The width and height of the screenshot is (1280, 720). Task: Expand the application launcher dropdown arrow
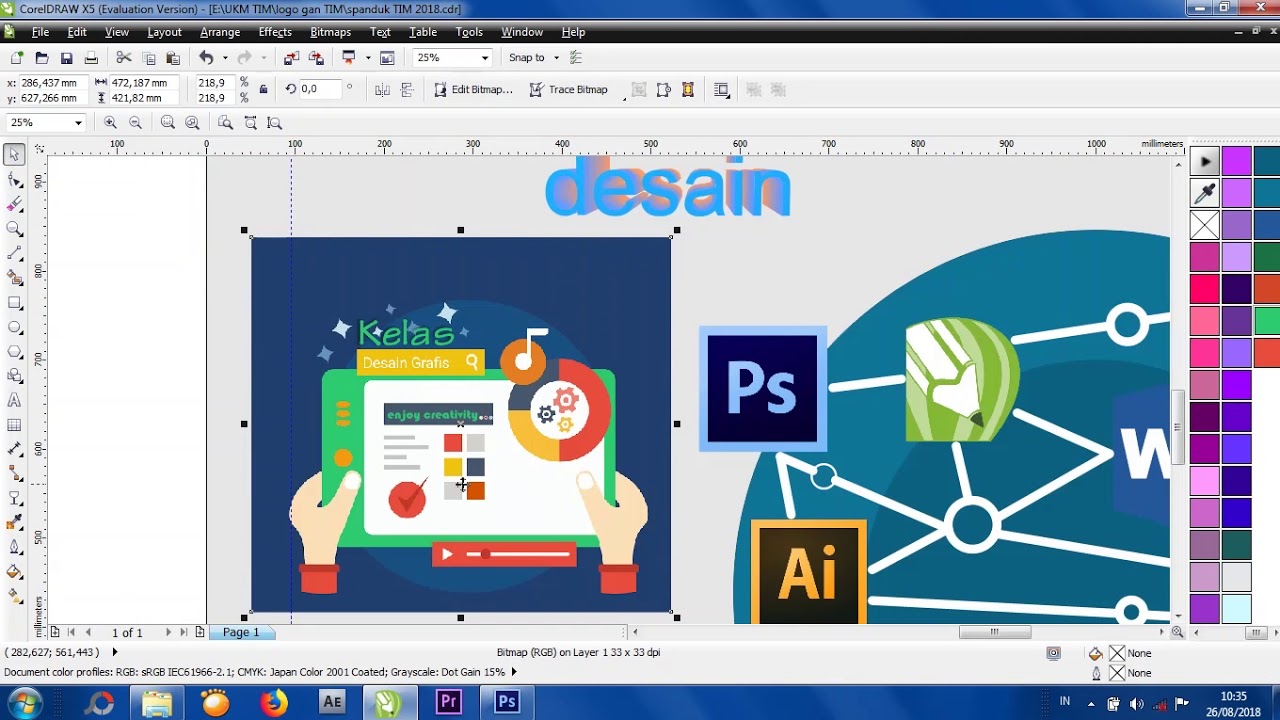coord(368,58)
